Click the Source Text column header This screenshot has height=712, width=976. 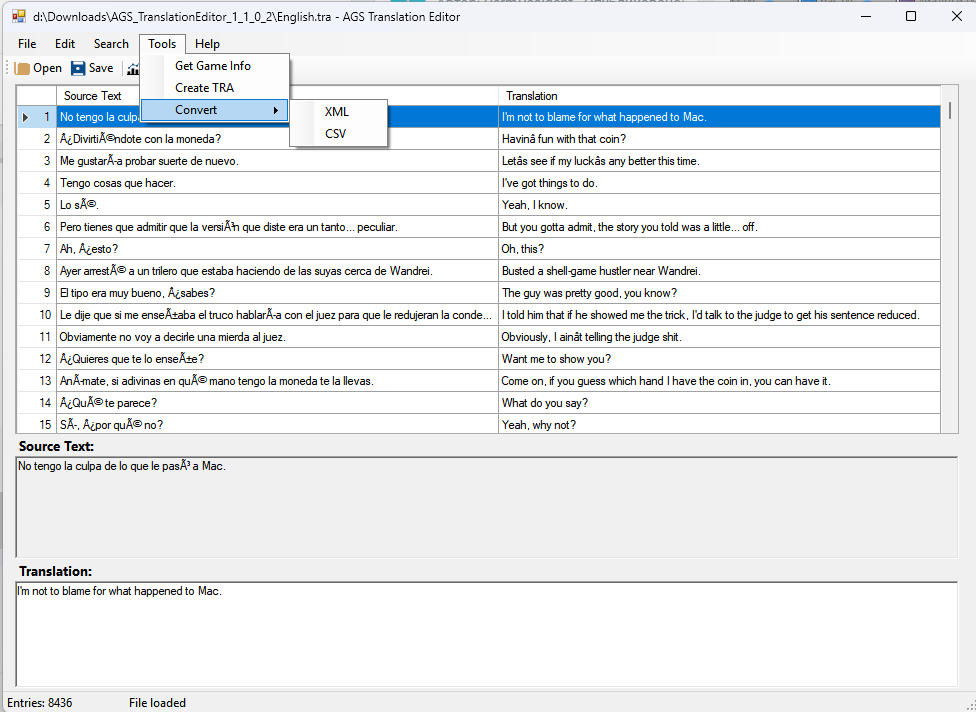(x=278, y=96)
